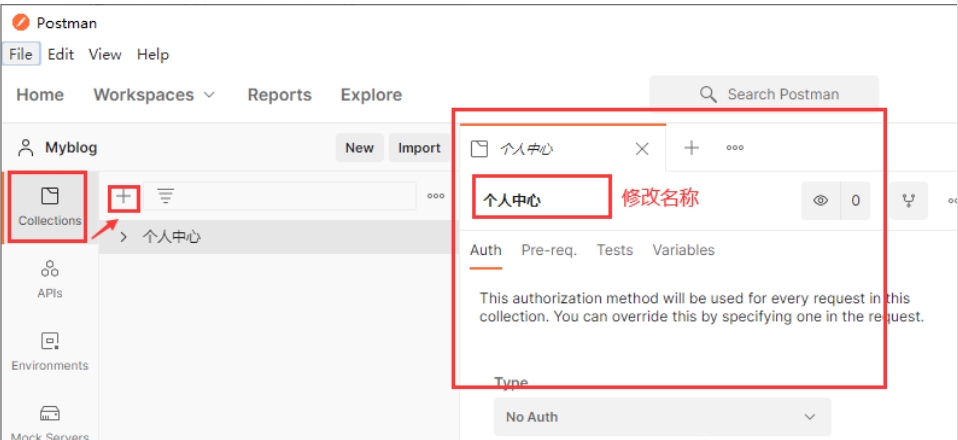Open tab bar more options ellipsis

pyautogui.click(x=734, y=147)
